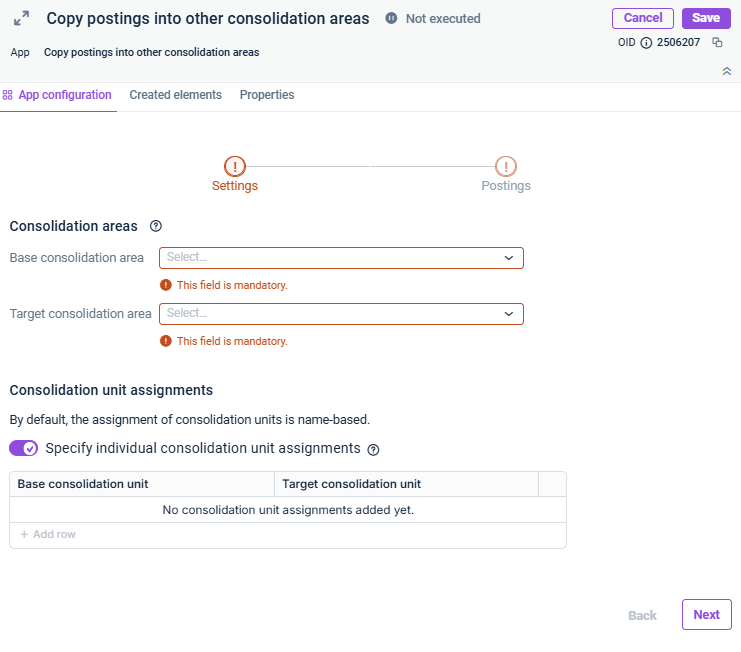This screenshot has height=652, width=741.
Task: Click the OID info icon
Action: click(646, 43)
